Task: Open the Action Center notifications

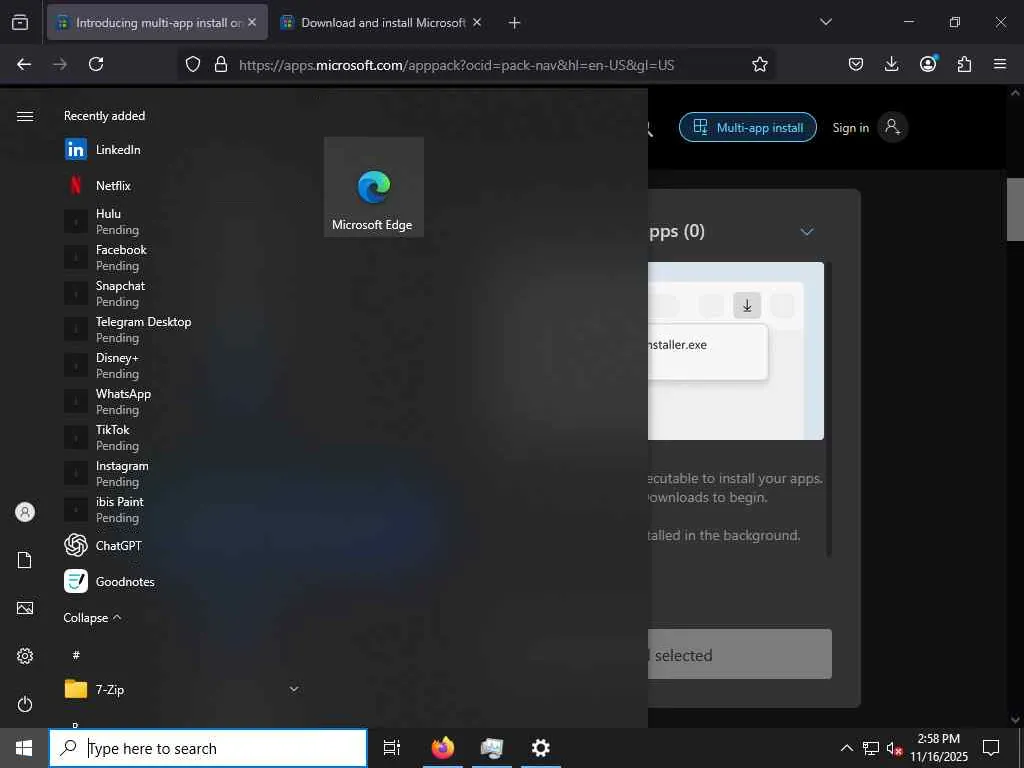Action: click(991, 748)
